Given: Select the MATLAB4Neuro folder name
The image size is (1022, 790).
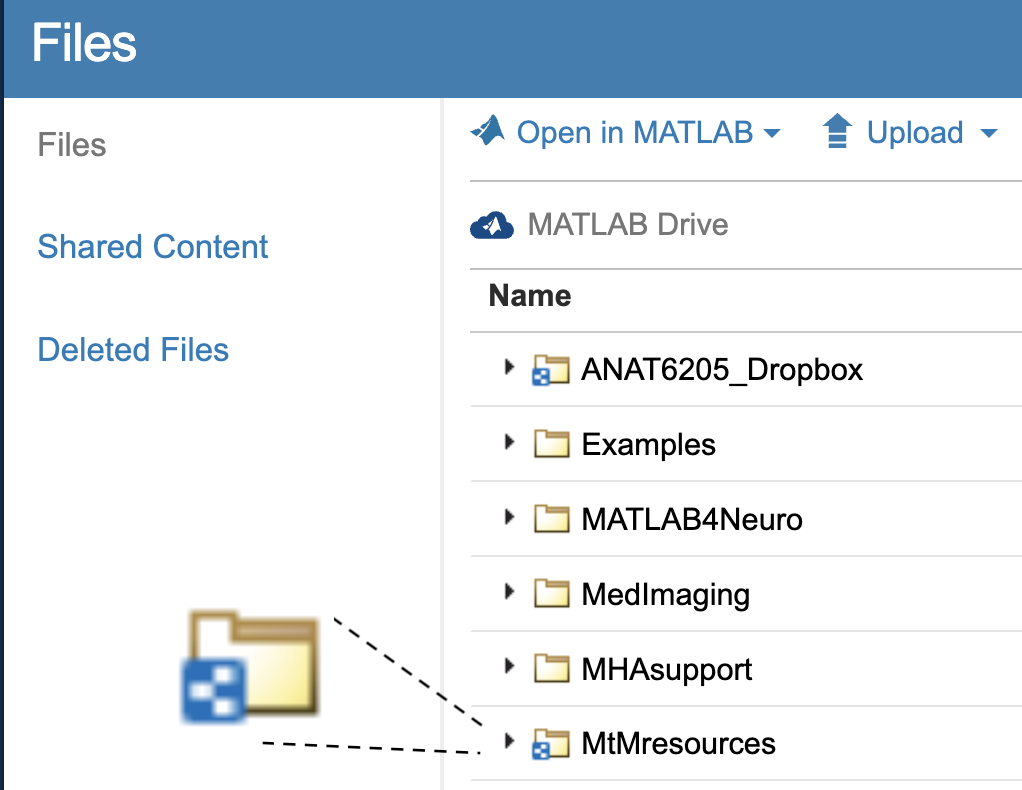Looking at the screenshot, I should pyautogui.click(x=692, y=519).
